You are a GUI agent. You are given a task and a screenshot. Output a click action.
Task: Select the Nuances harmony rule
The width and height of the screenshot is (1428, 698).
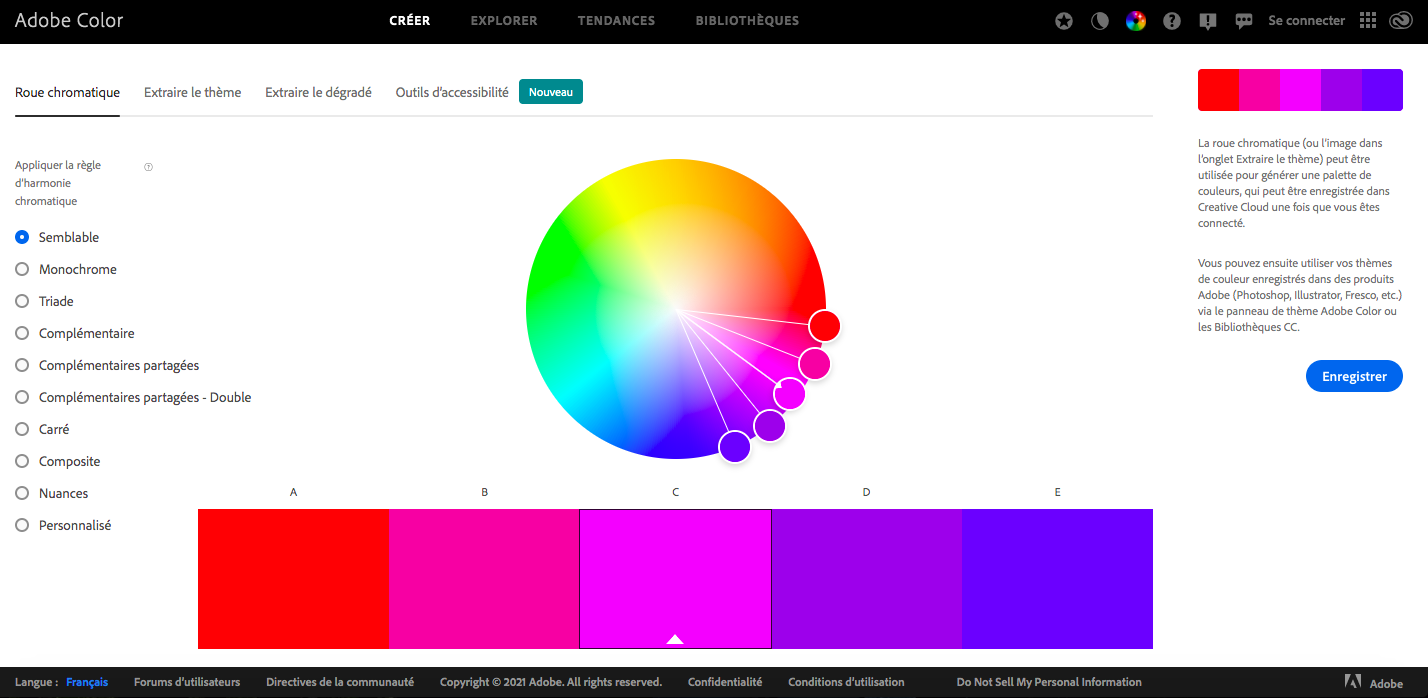click(x=52, y=493)
